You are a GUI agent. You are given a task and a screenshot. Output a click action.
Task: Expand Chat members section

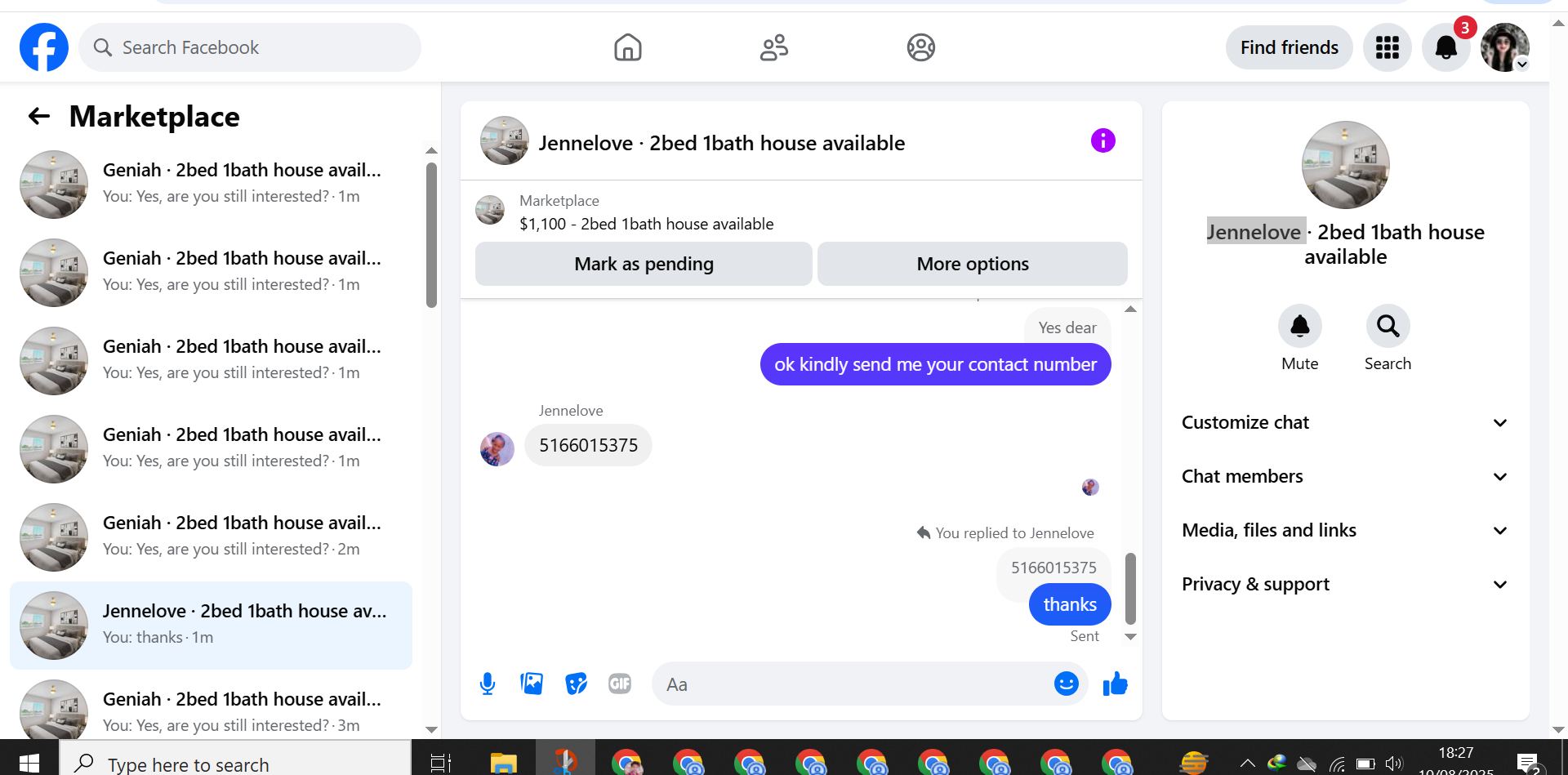(x=1345, y=476)
